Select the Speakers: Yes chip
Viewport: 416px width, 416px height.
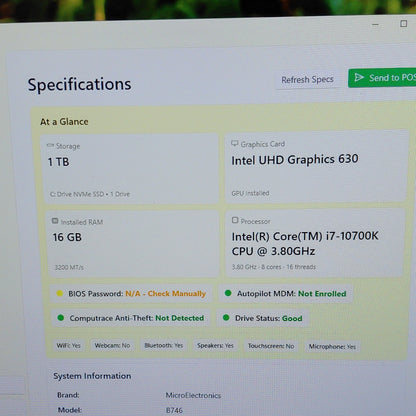(215, 346)
